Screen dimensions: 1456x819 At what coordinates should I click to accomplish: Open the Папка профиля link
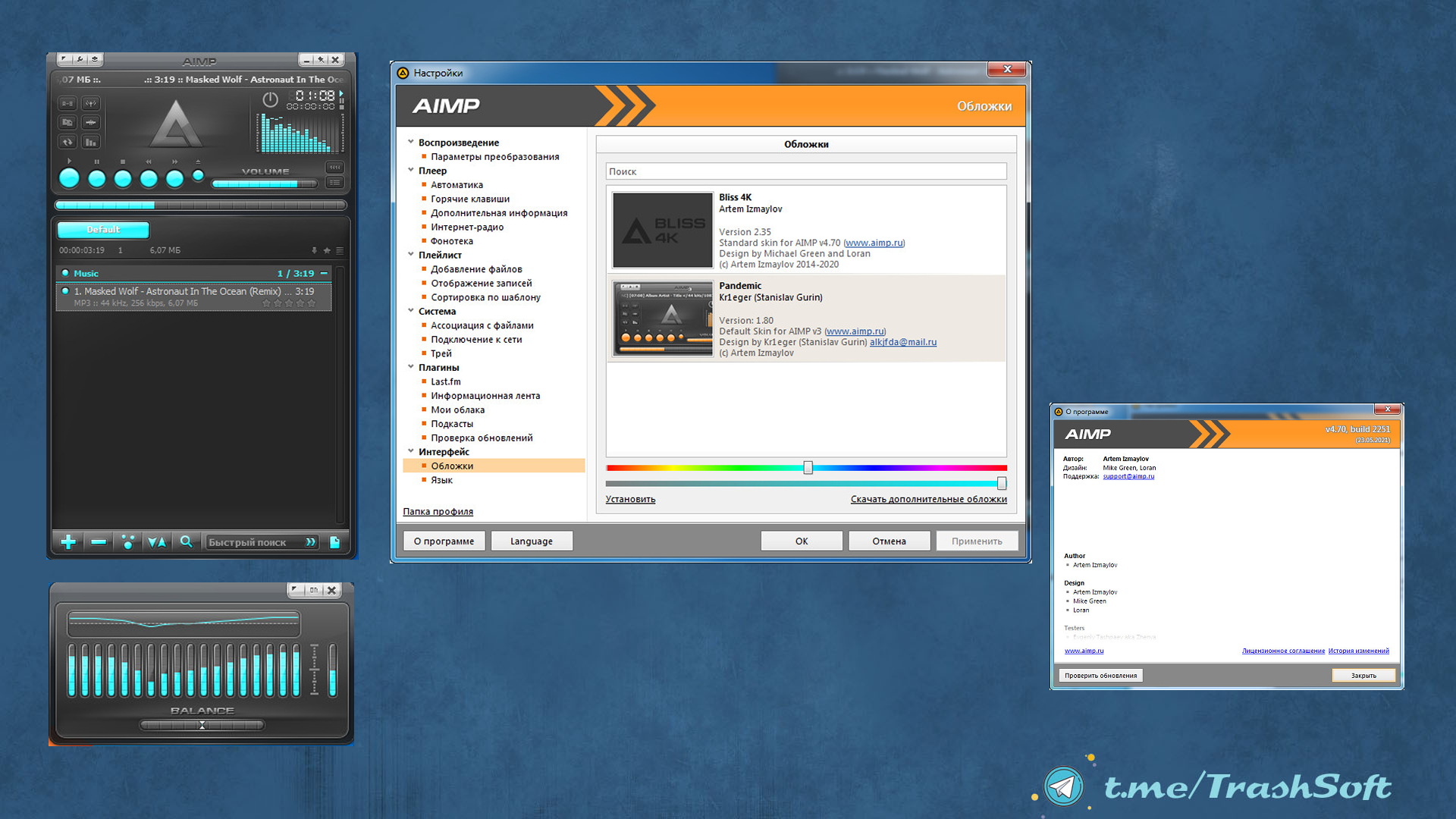[438, 512]
